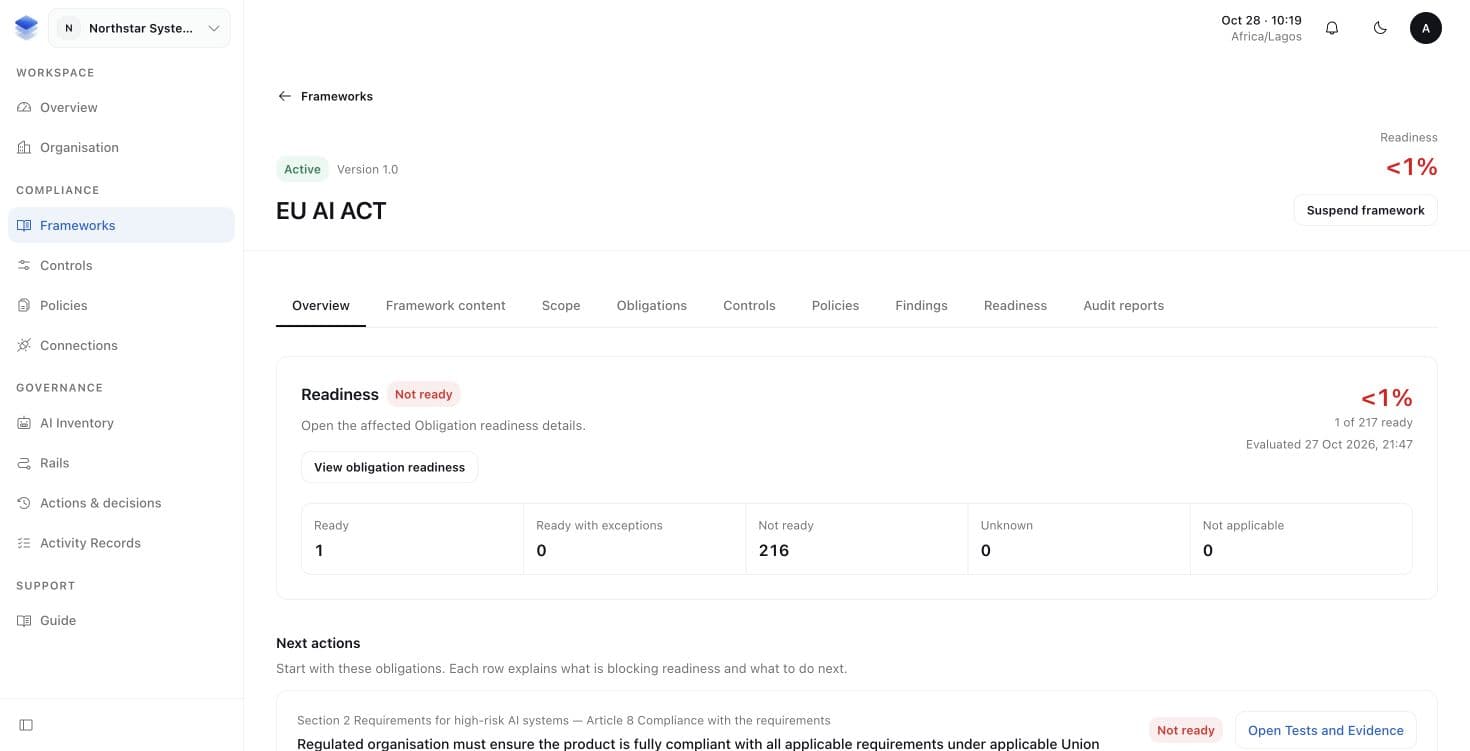
Task: Click the Not ready count 216
Action: (774, 550)
